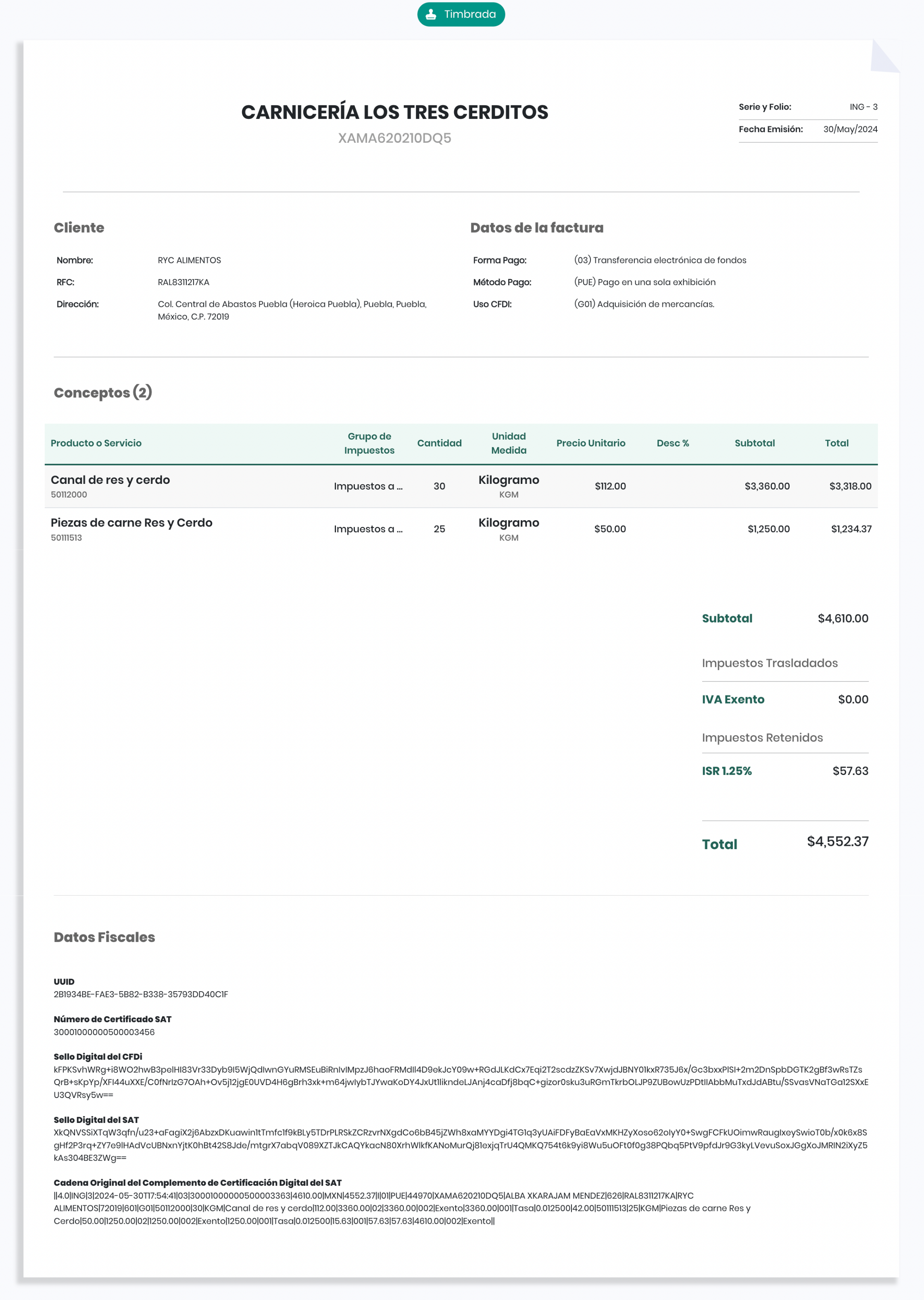Viewport: 924px width, 1300px height.
Task: Click Kilogramo in the Canal de res row
Action: click(x=509, y=480)
